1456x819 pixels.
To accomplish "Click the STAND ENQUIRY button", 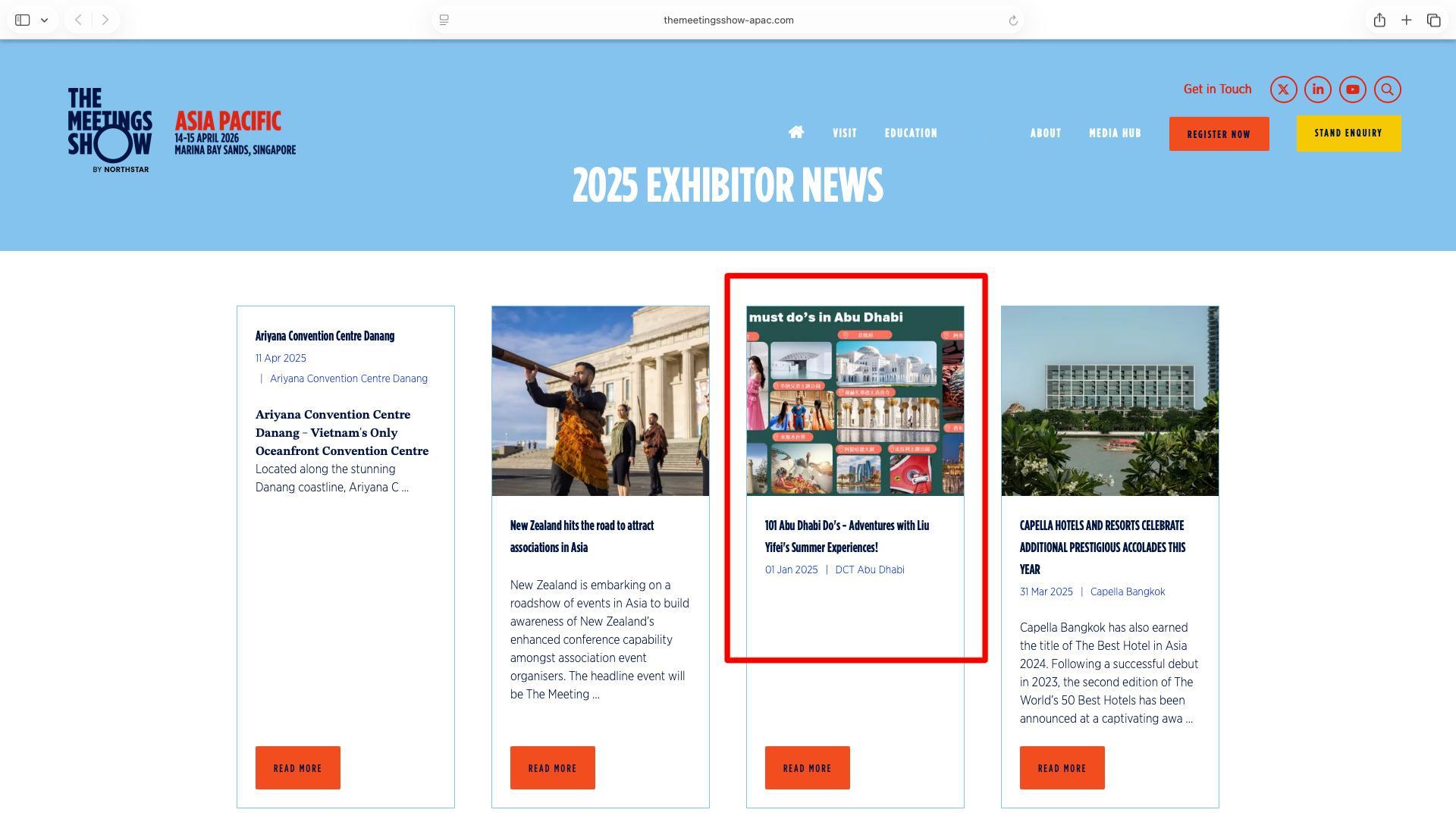I will click(x=1348, y=133).
